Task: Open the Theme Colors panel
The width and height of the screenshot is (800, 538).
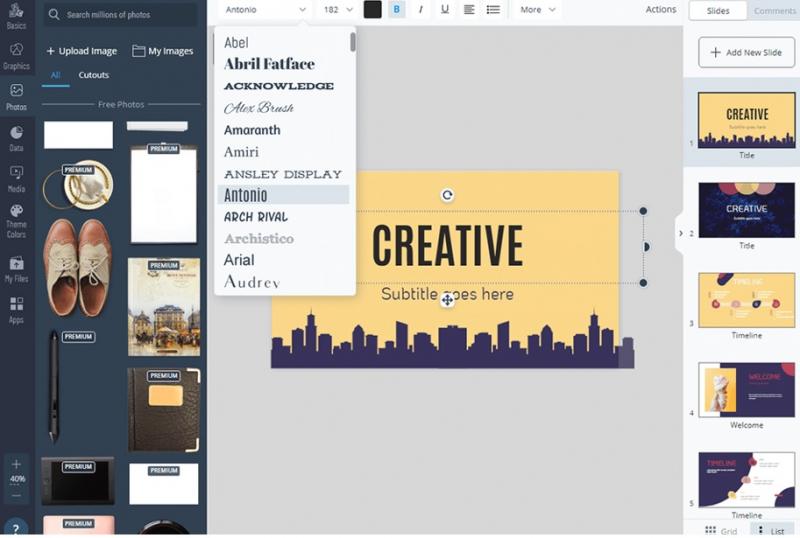Action: pyautogui.click(x=16, y=222)
